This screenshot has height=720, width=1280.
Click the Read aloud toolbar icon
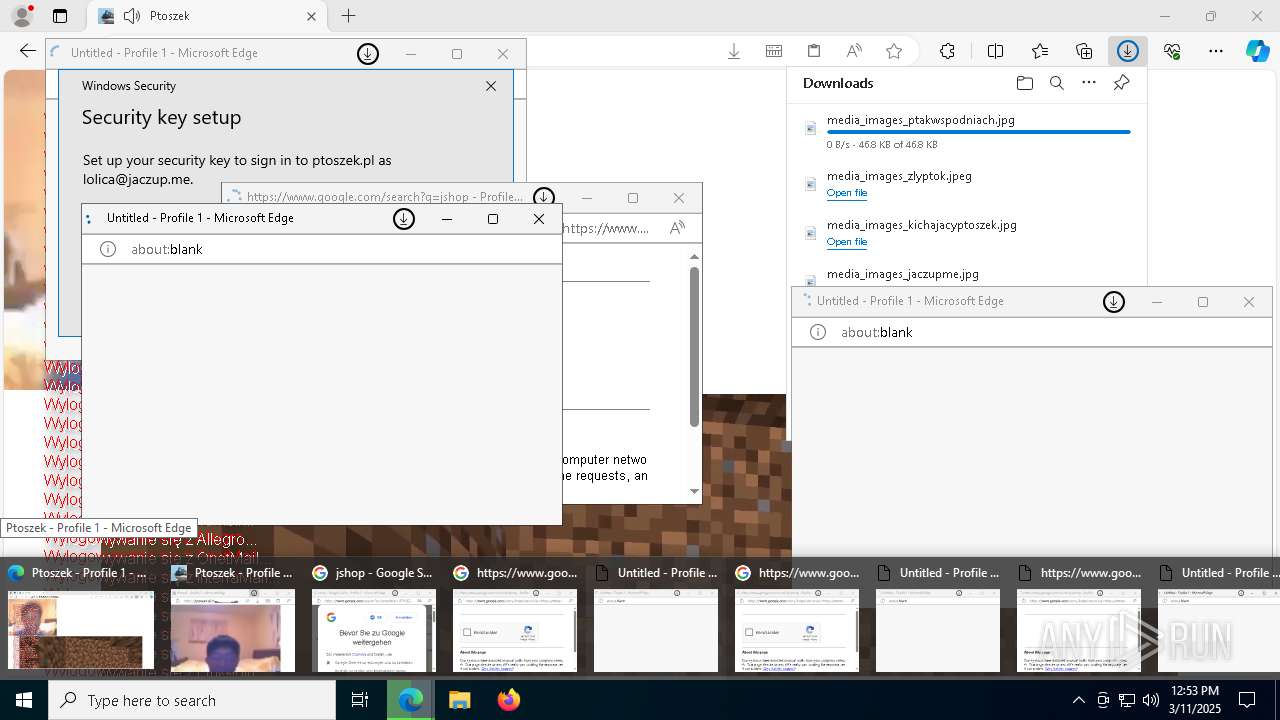coord(854,51)
